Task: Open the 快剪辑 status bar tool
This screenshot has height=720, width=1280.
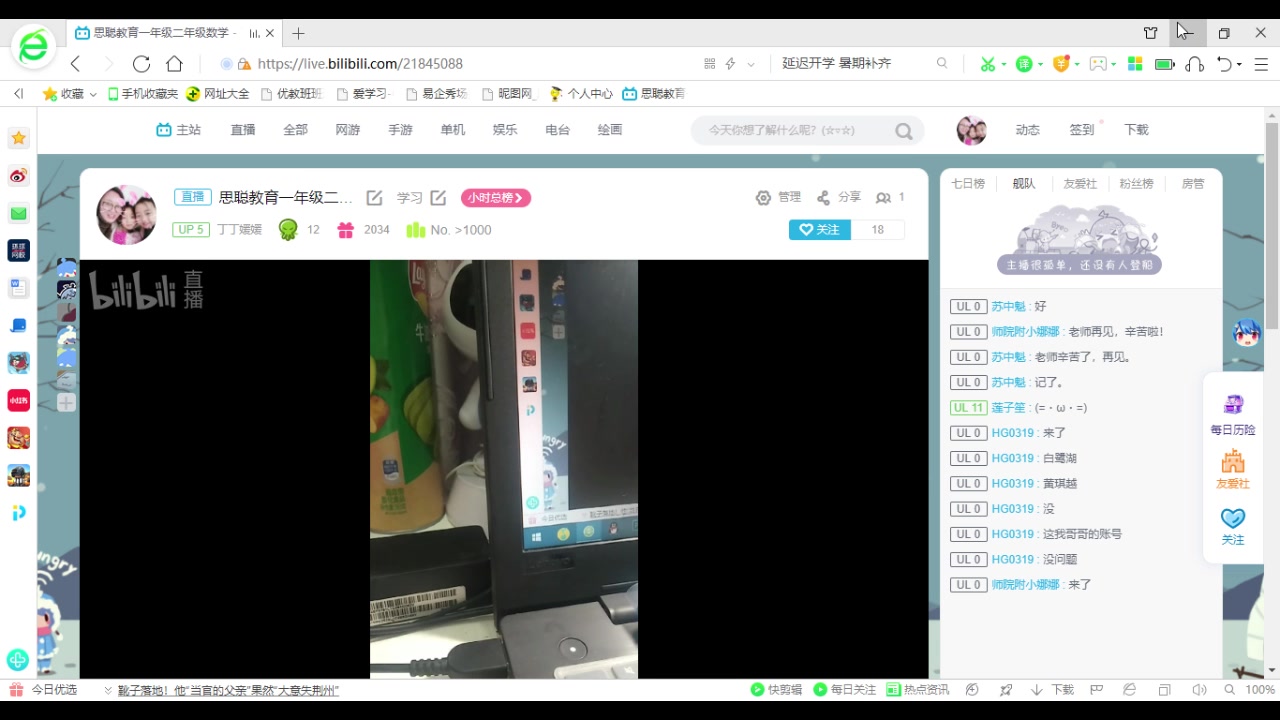Action: click(x=777, y=690)
